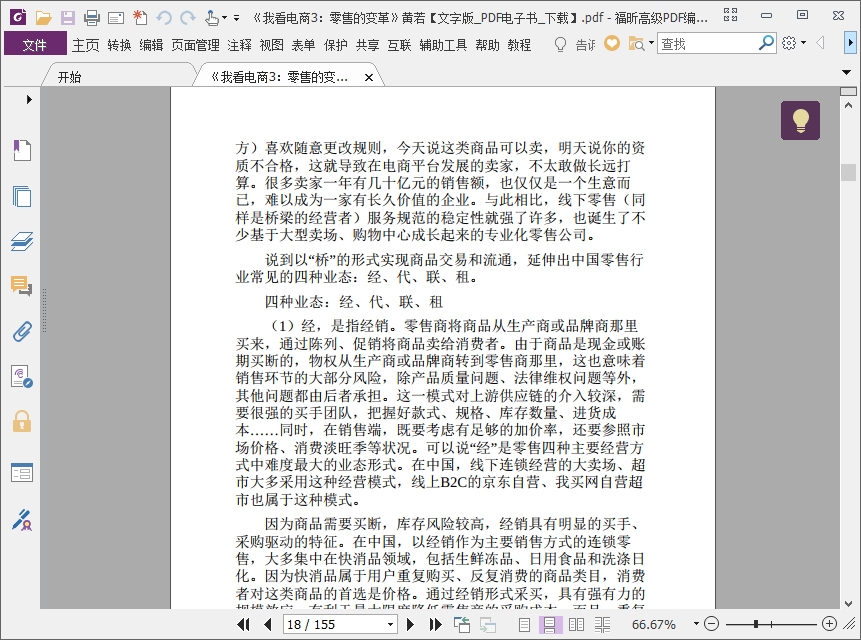Open the Page thumbnails panel icon
The width and height of the screenshot is (861, 640).
[x=22, y=196]
